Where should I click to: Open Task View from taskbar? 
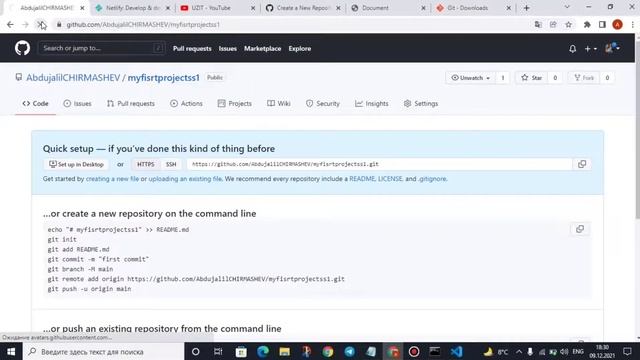pyautogui.click(x=218, y=351)
